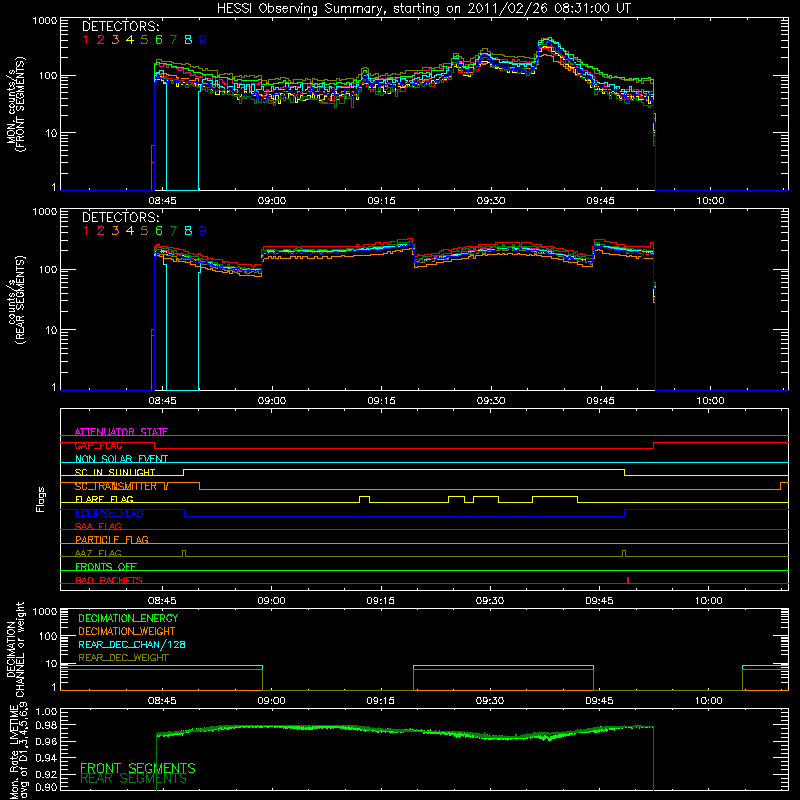Click 10:00 tick under the decimation plot
Image resolution: width=800 pixels, height=800 pixels.
pyautogui.click(x=708, y=701)
